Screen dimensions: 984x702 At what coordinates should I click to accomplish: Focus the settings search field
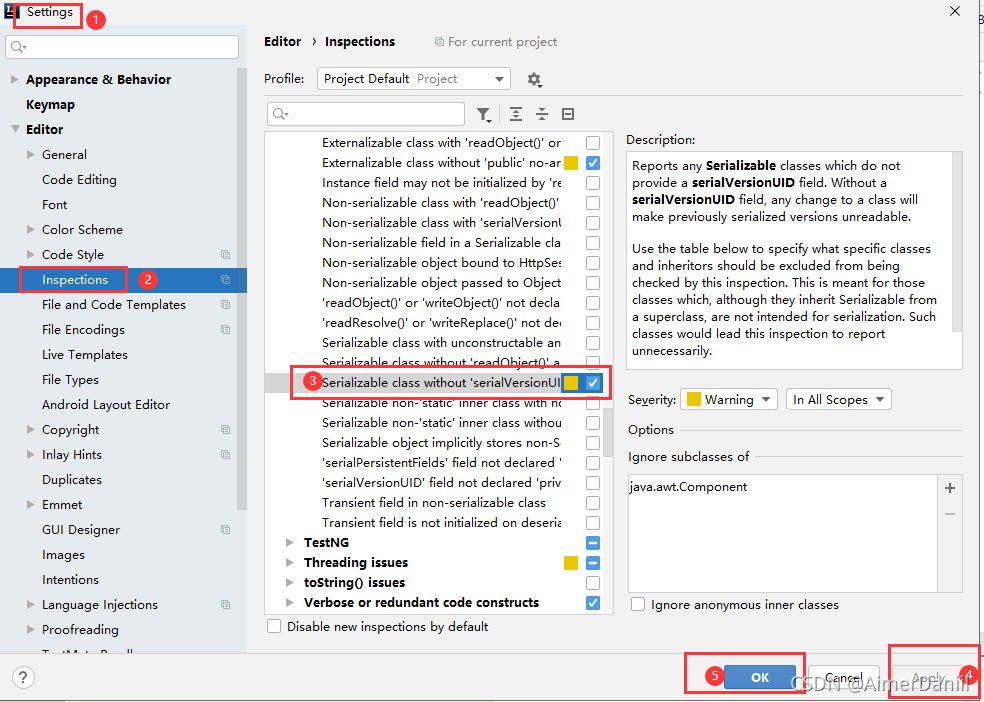(122, 48)
